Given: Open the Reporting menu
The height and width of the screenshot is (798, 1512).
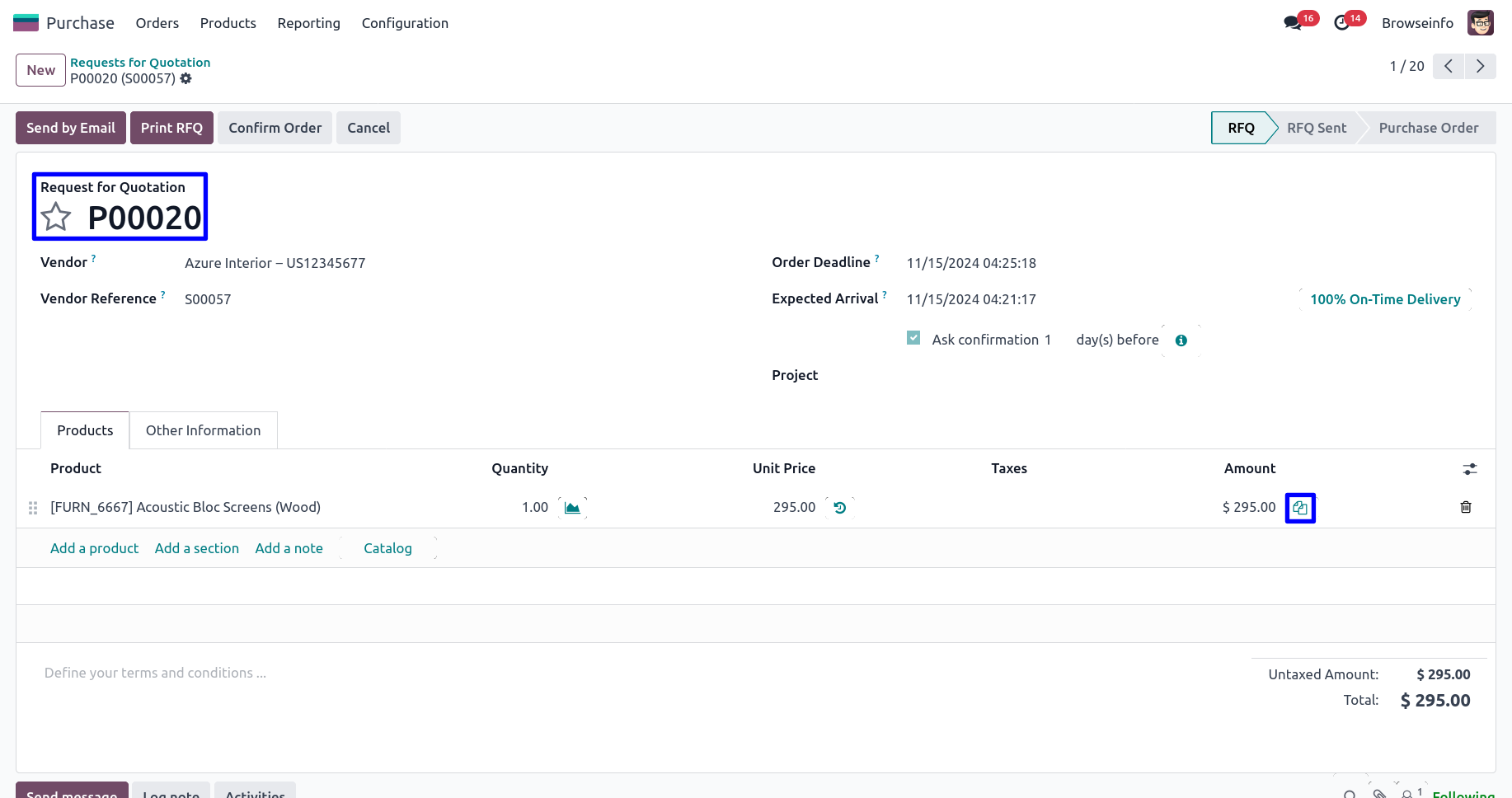Looking at the screenshot, I should tap(308, 23).
